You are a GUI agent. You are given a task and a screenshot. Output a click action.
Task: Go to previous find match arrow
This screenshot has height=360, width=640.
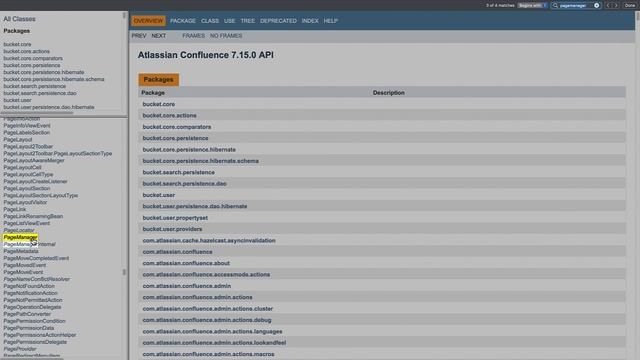[x=608, y=6]
